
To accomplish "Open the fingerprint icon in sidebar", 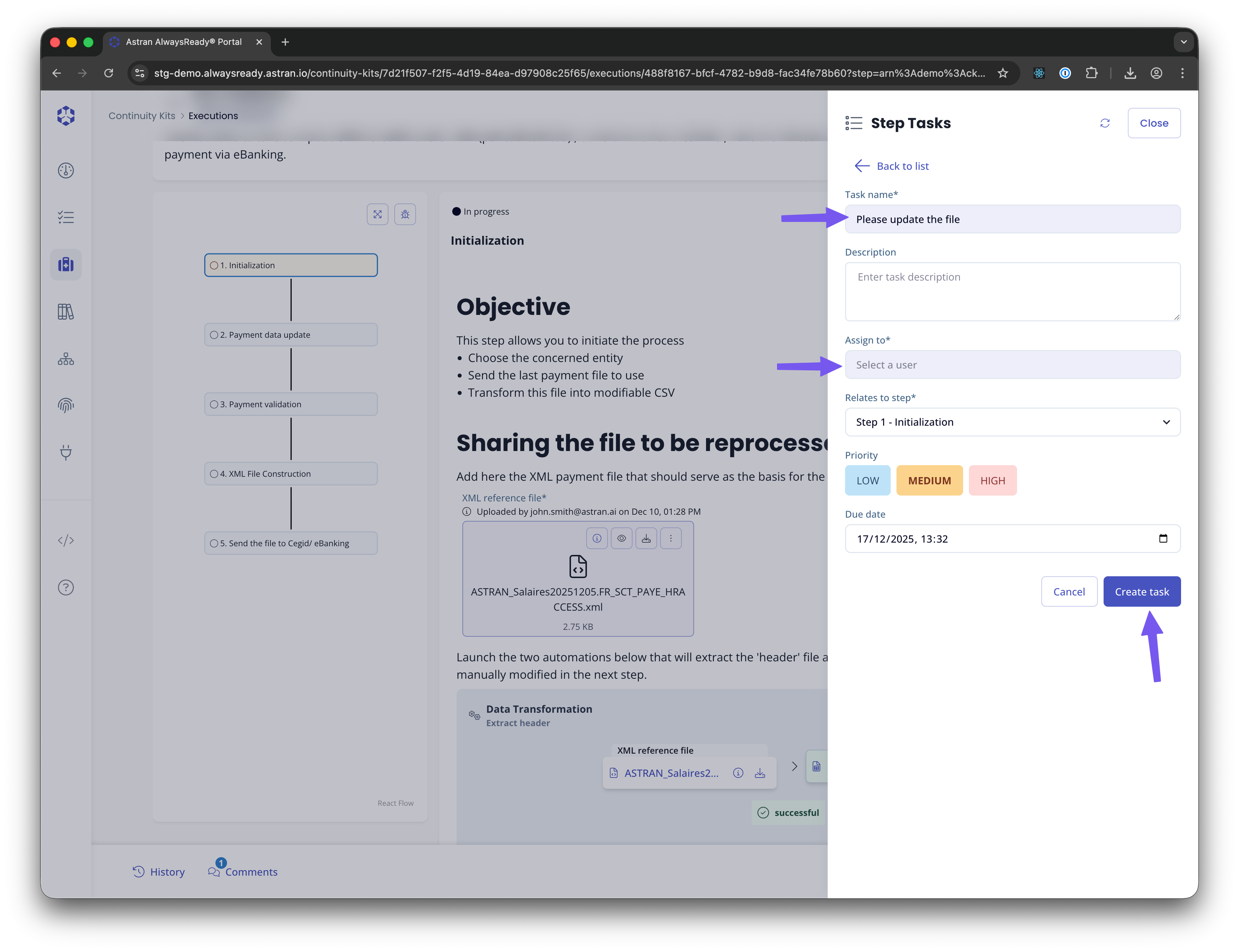I will pyautogui.click(x=66, y=405).
